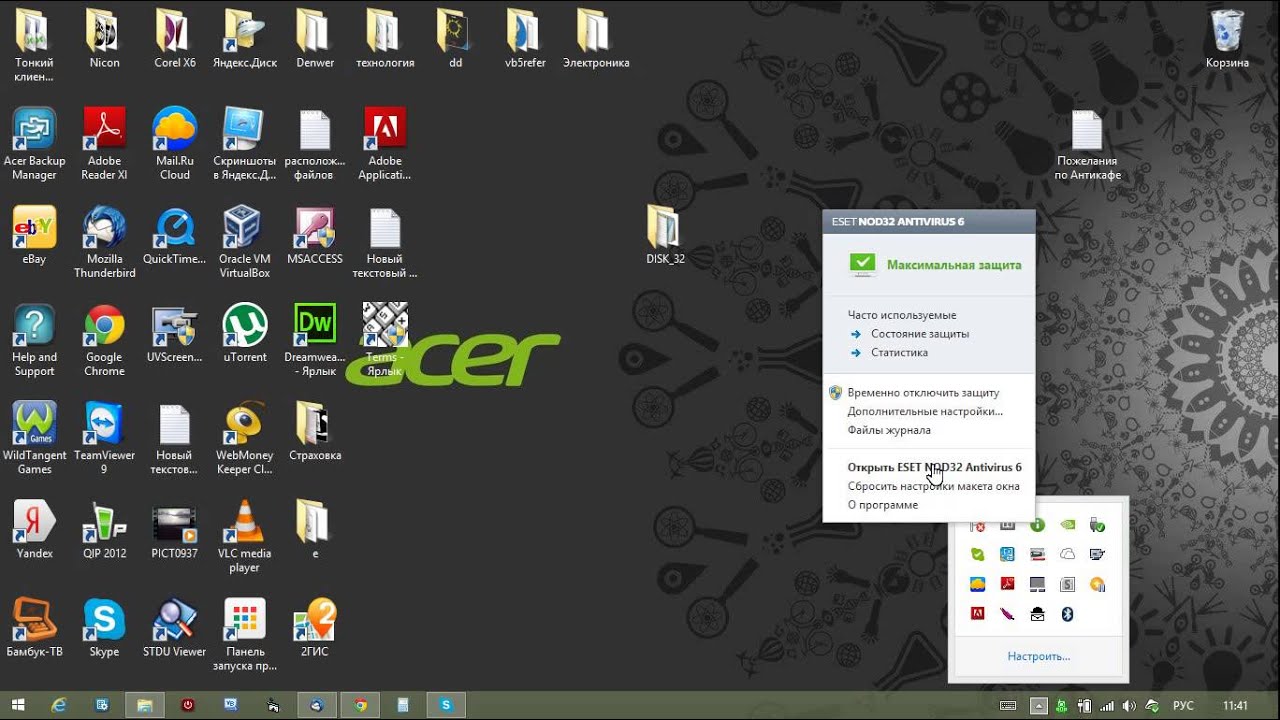Click hat-and-envelope mail agent tray icon
Viewport: 1280px width, 720px height.
(1037, 614)
